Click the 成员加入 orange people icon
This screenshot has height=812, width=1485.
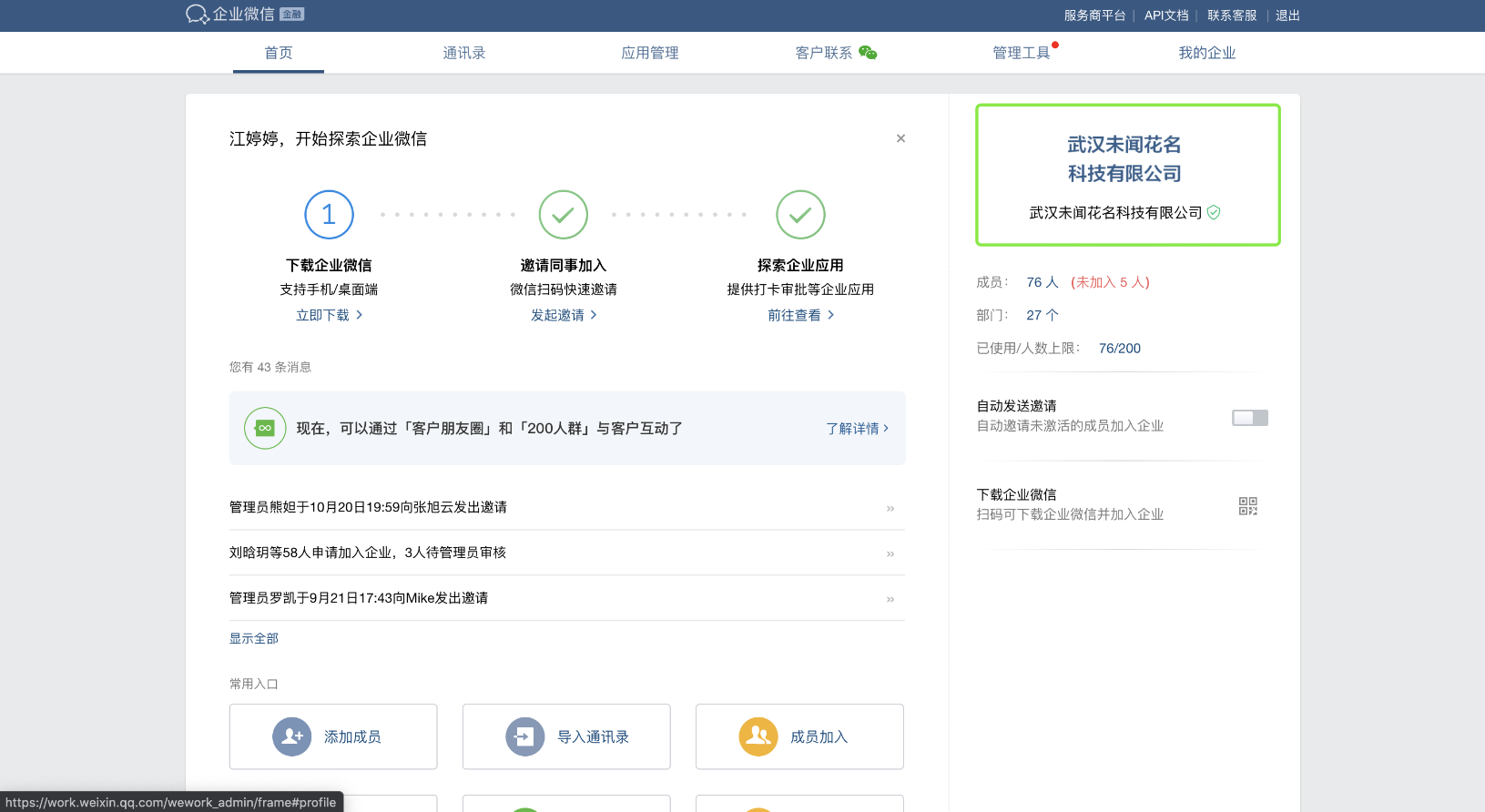[758, 736]
